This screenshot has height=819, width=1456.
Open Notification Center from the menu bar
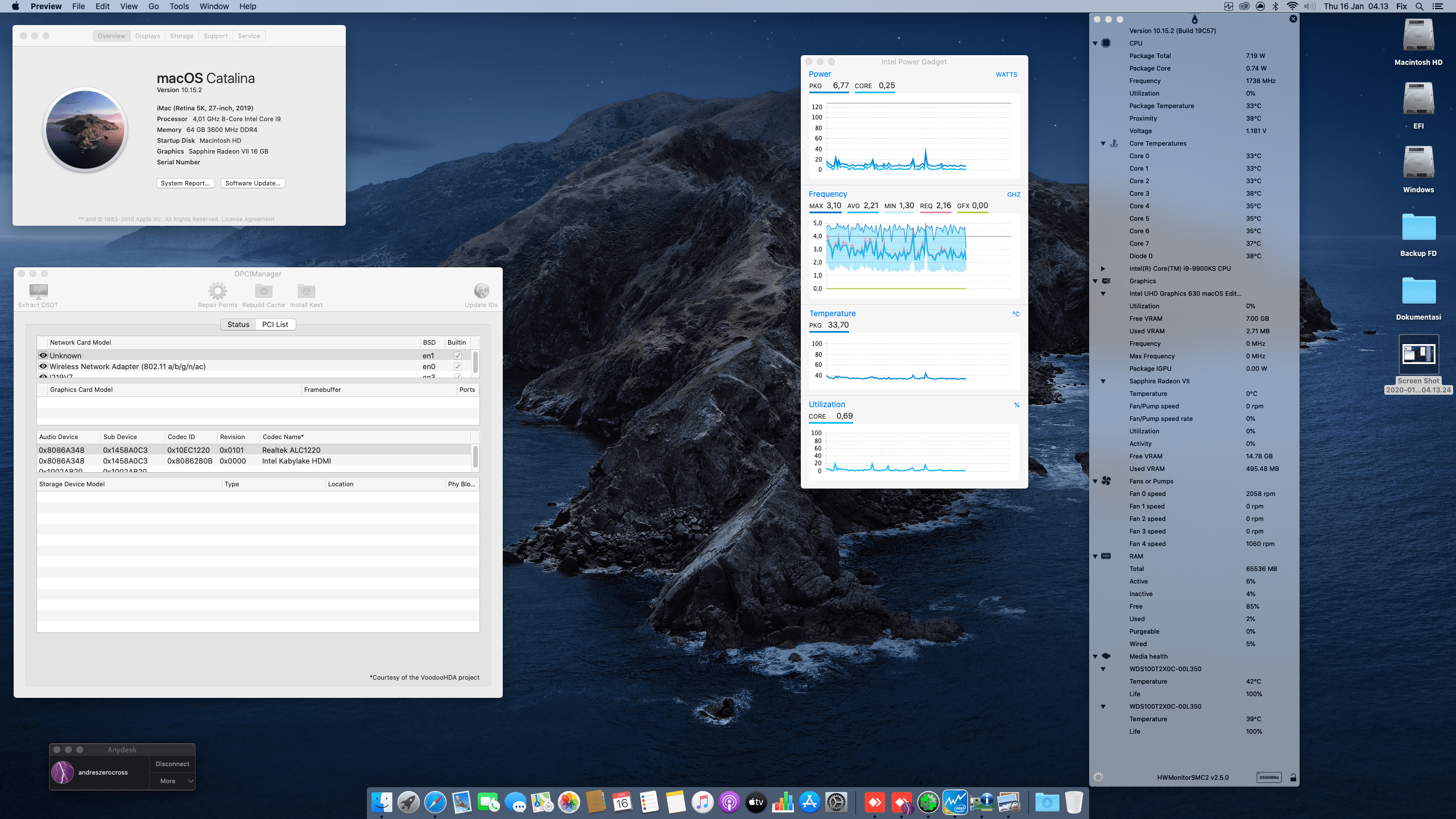1437,6
